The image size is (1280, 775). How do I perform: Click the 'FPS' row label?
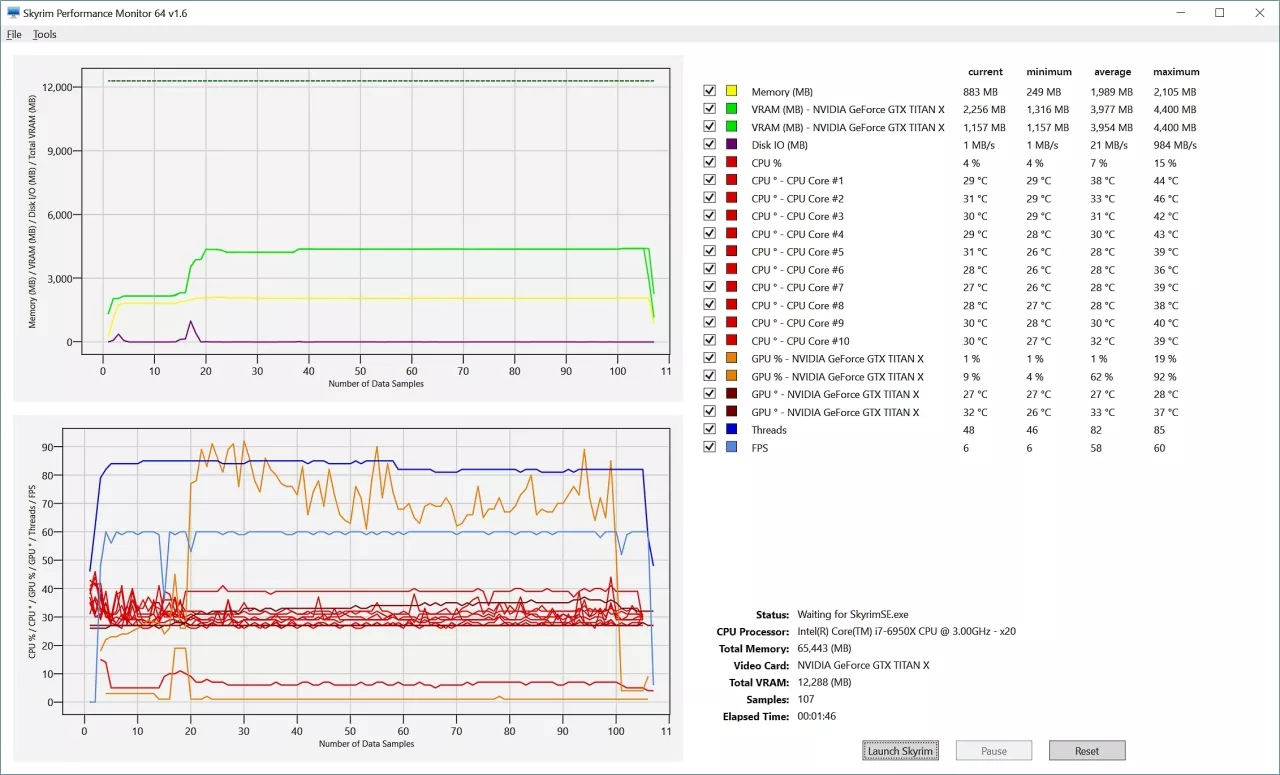click(x=760, y=448)
